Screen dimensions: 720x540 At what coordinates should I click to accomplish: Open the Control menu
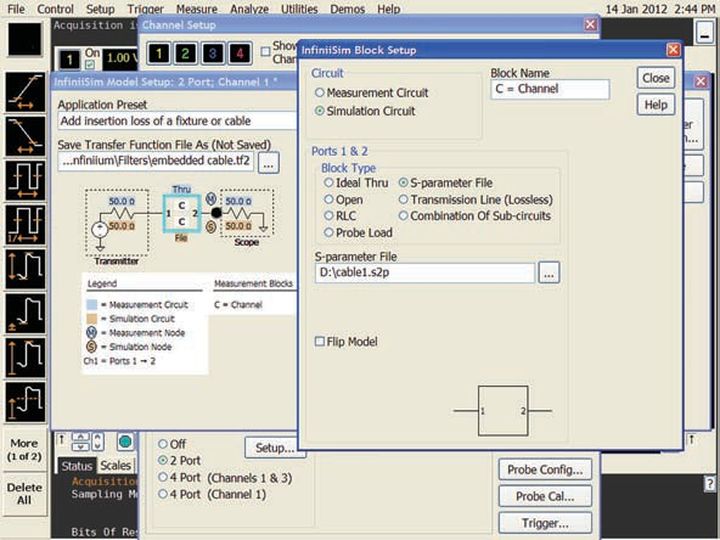(55, 9)
